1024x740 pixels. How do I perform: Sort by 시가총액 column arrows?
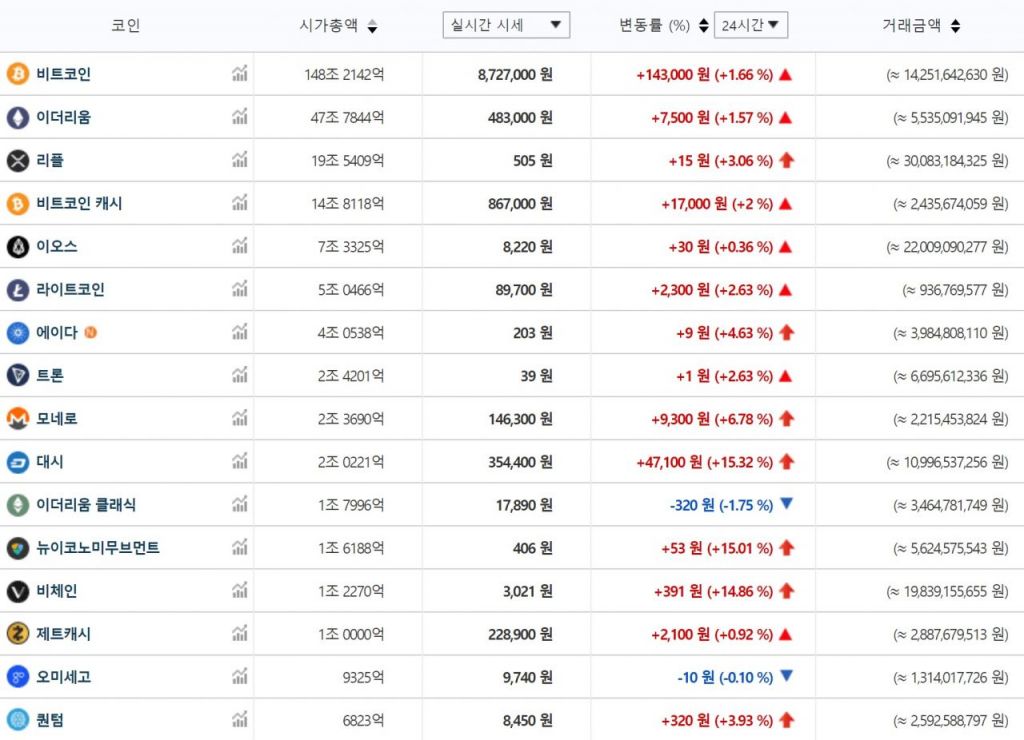pos(372,27)
